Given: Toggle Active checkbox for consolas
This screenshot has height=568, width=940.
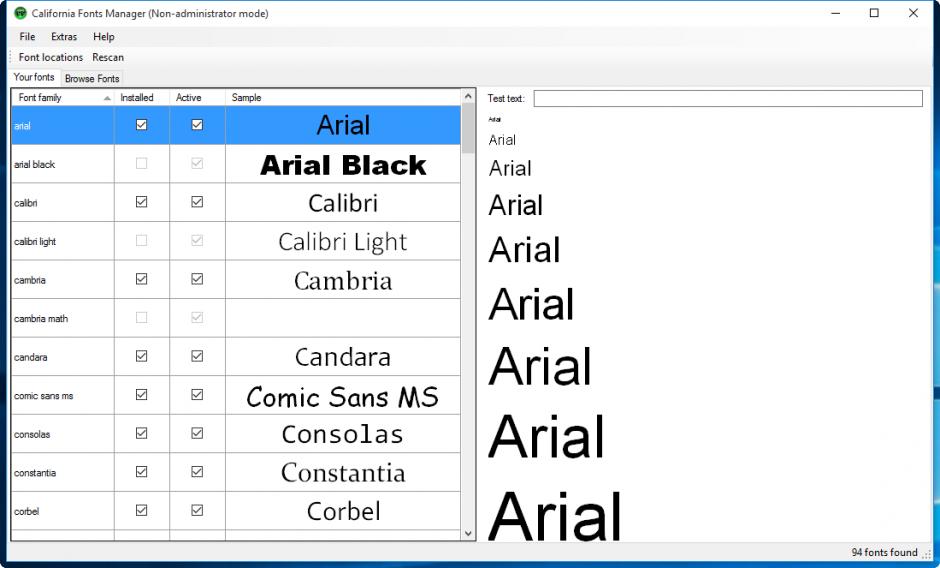Looking at the screenshot, I should [x=197, y=433].
